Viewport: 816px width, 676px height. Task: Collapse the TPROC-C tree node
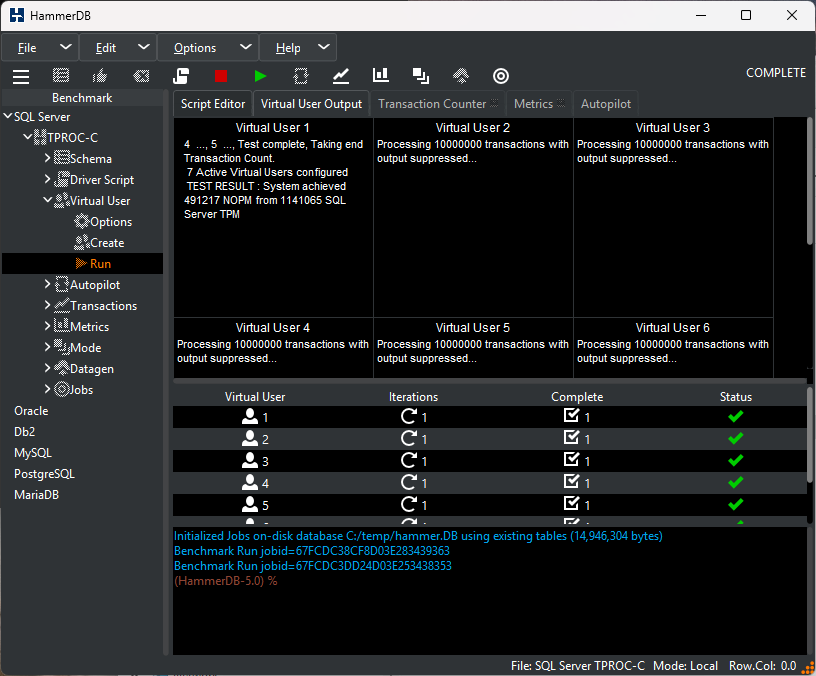(28, 137)
